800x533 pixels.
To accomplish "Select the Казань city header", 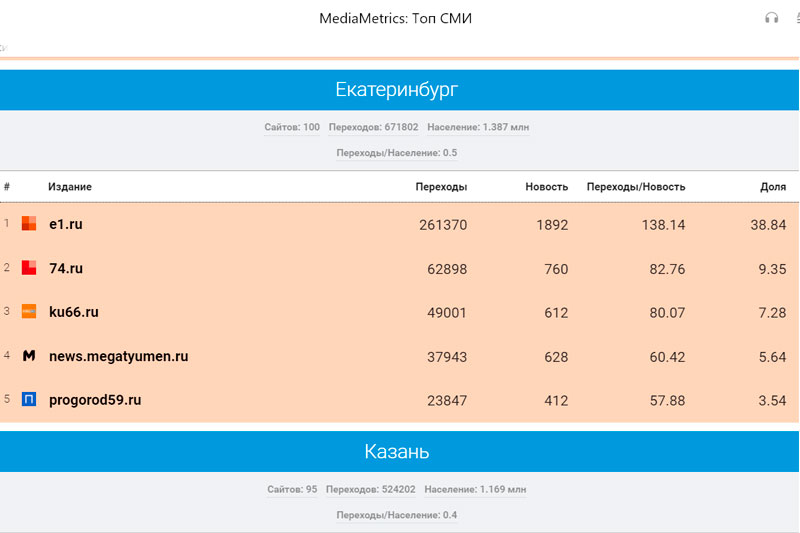I will point(397,452).
